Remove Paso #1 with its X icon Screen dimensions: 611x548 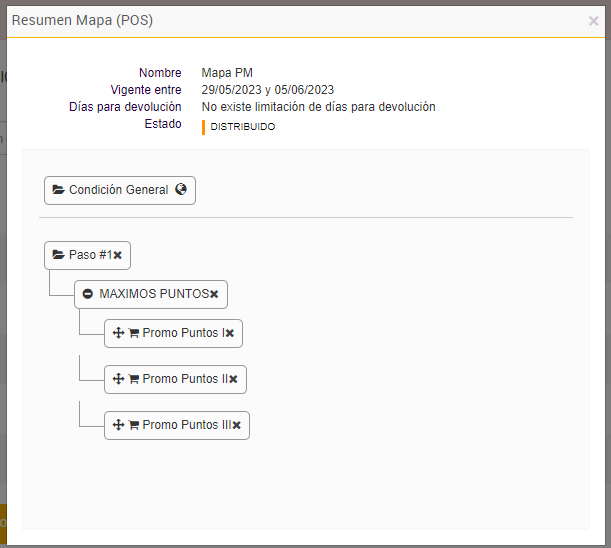pos(117,255)
